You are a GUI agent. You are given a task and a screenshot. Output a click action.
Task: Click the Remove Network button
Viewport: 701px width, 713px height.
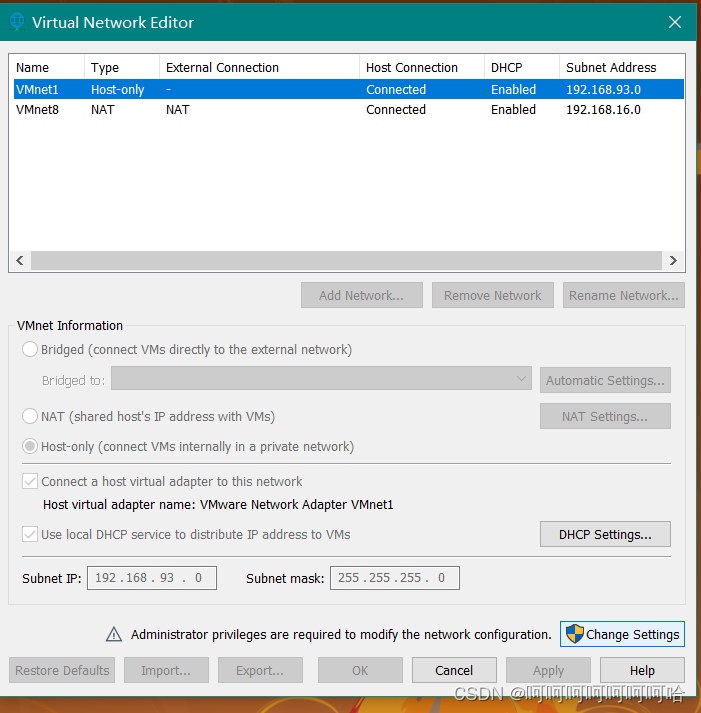493,295
